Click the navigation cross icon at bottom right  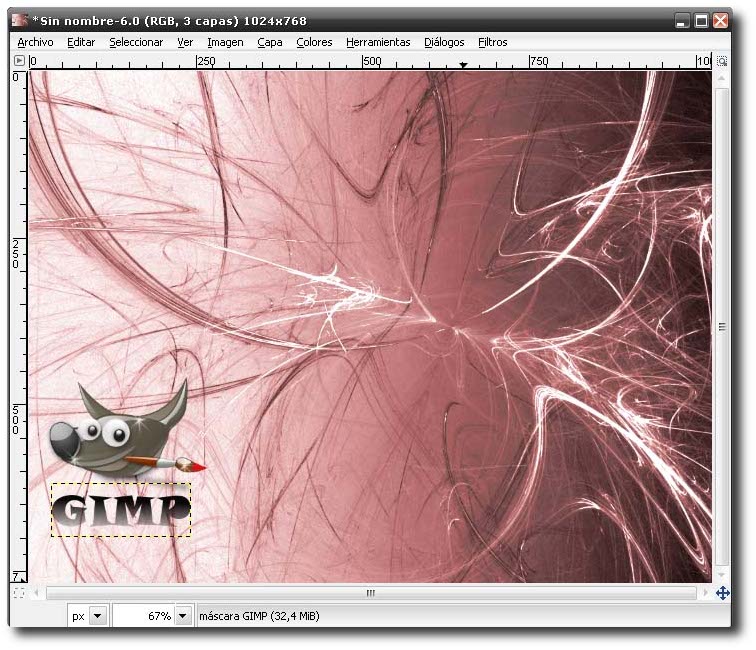722,593
